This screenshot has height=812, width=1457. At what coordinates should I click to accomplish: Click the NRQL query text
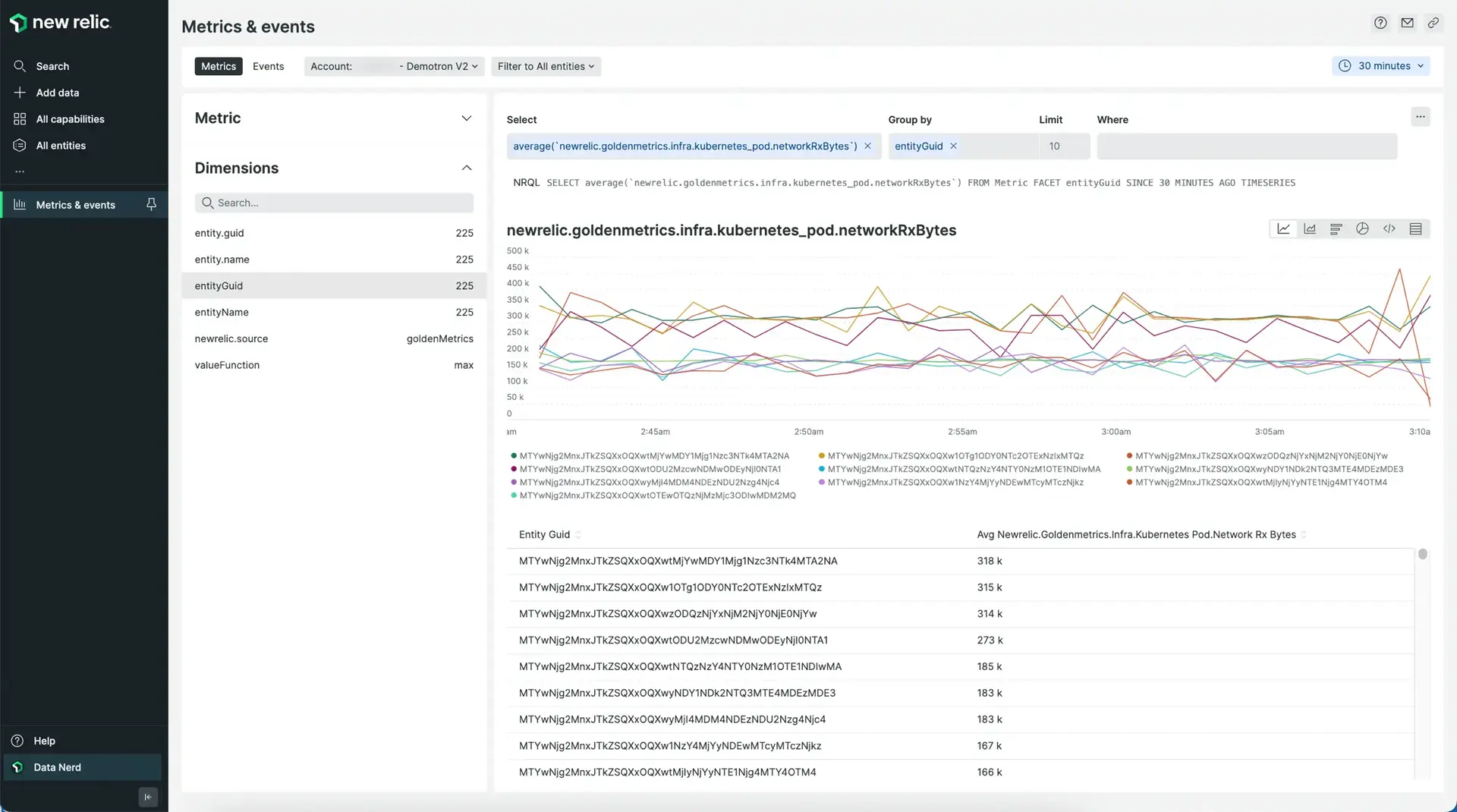point(920,183)
